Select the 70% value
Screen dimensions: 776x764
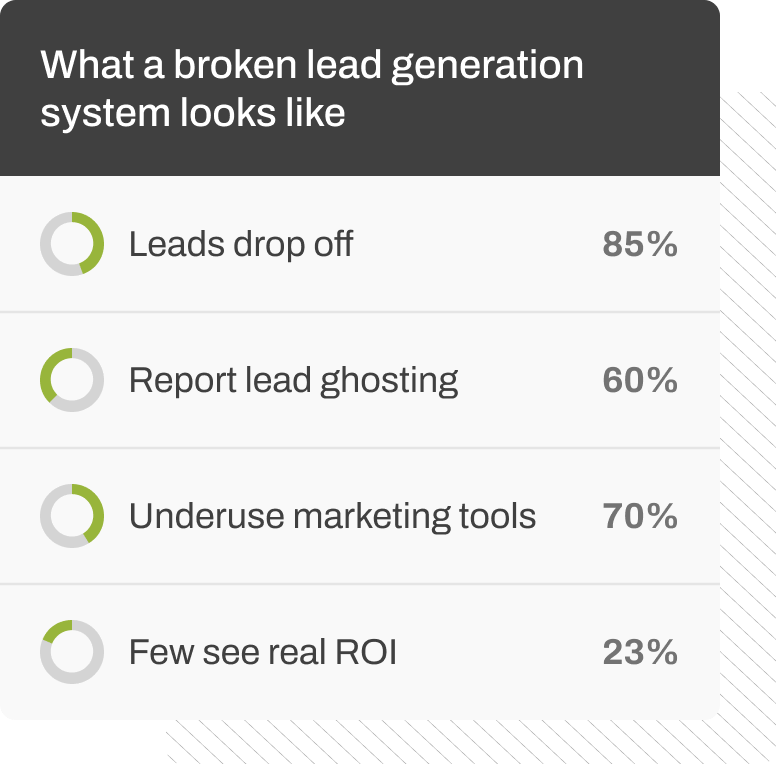[x=640, y=516]
